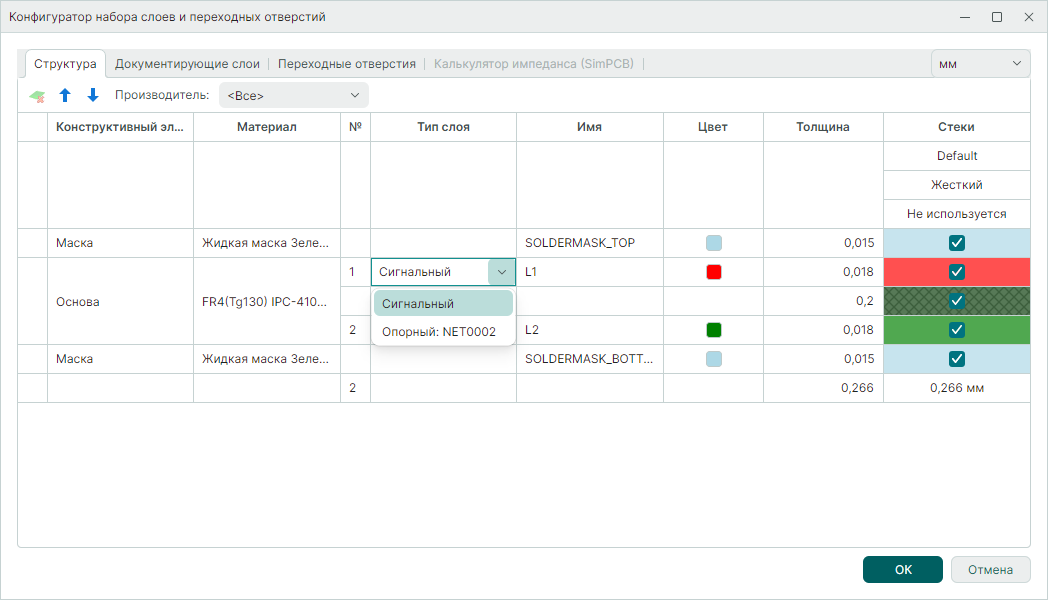Move layer up with the up arrow

pyautogui.click(x=65, y=96)
